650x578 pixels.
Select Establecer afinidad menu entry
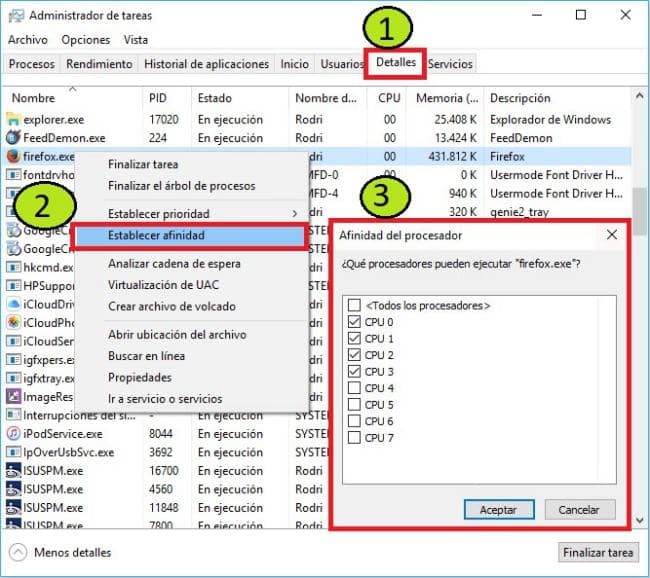(x=191, y=236)
